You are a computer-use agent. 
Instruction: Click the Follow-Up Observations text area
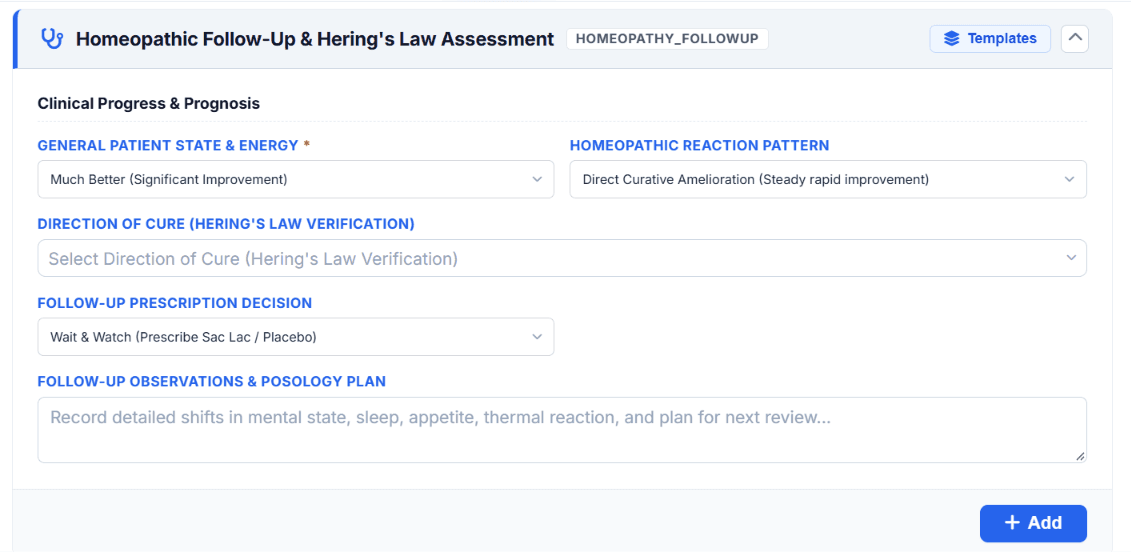(x=562, y=429)
